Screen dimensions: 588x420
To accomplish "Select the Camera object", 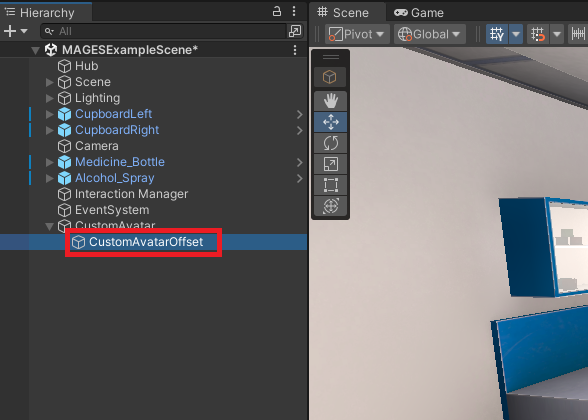I will 96,146.
